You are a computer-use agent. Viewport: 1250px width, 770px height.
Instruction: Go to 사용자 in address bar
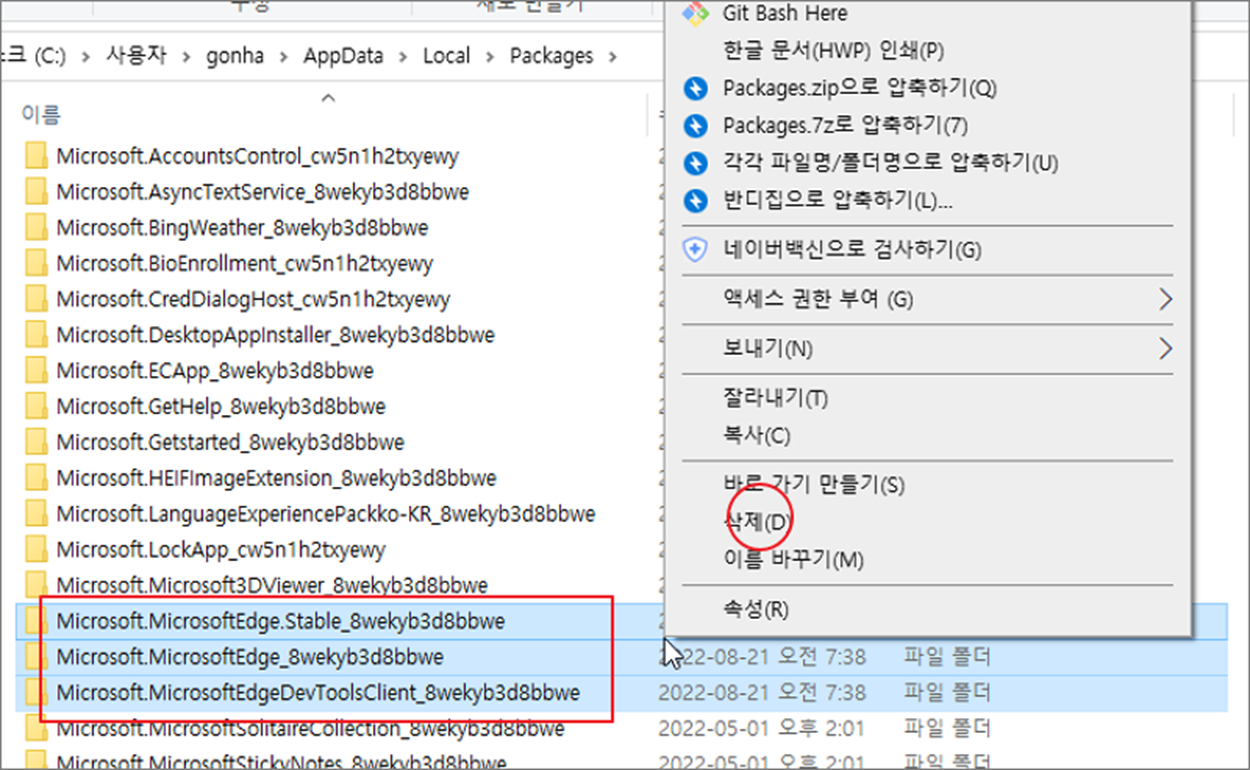(x=138, y=56)
